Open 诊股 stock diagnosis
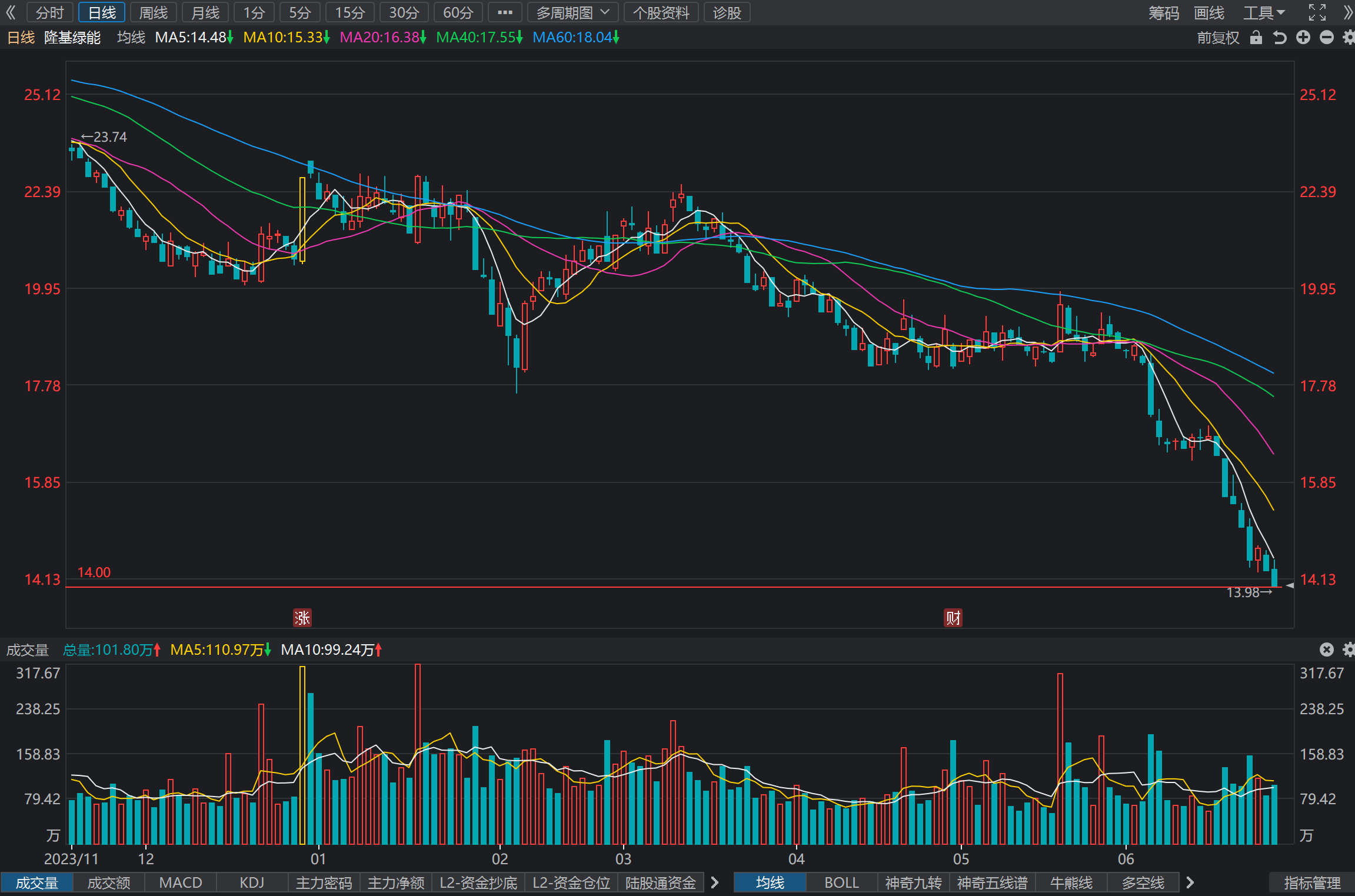Image resolution: width=1355 pixels, height=896 pixels. tap(727, 12)
